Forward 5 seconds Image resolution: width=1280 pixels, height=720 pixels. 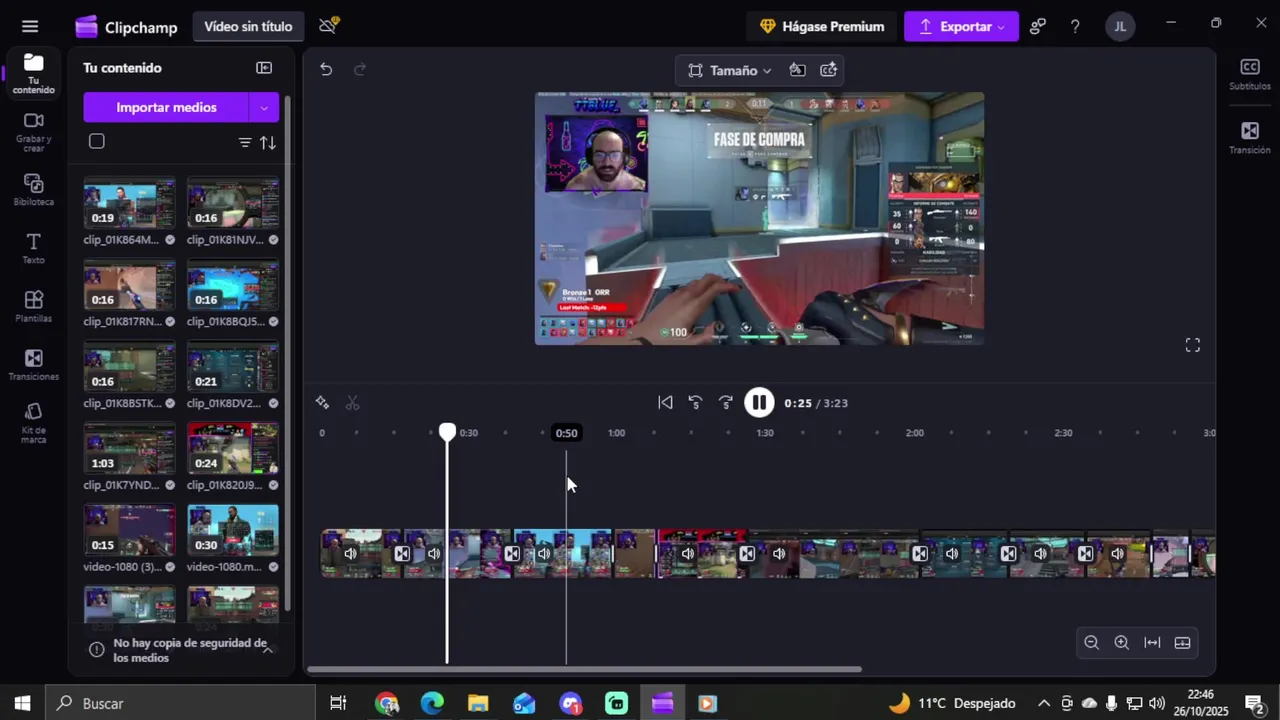(x=726, y=403)
